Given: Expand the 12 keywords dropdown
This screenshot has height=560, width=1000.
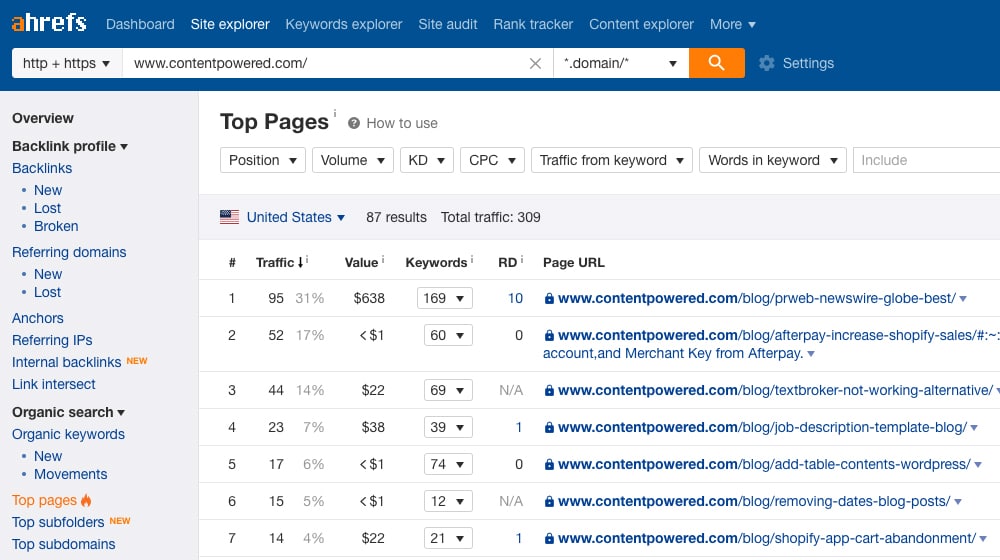Looking at the screenshot, I should point(448,501).
